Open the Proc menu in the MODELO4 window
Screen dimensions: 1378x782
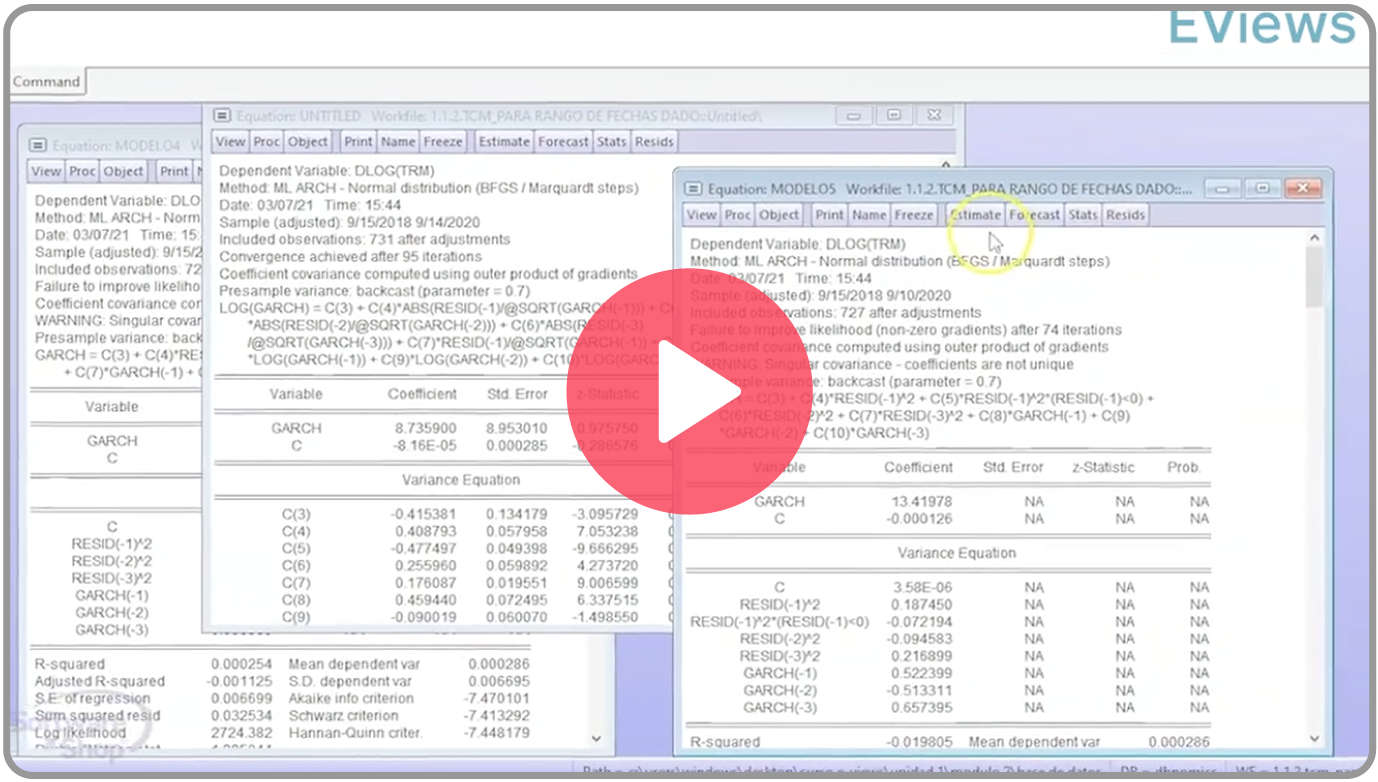pyautogui.click(x=82, y=172)
